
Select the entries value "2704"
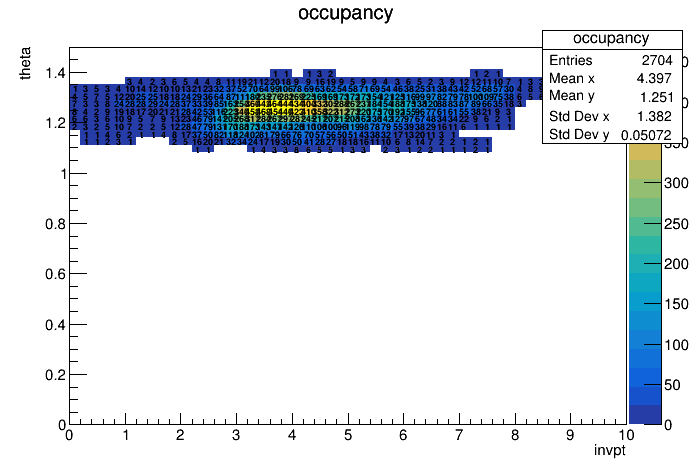657,60
